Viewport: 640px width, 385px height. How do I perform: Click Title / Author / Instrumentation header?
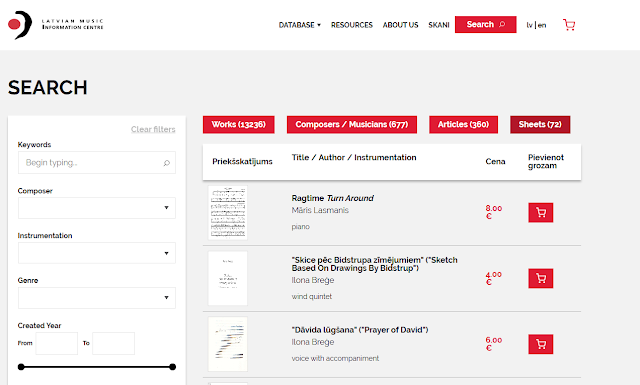[354, 158]
